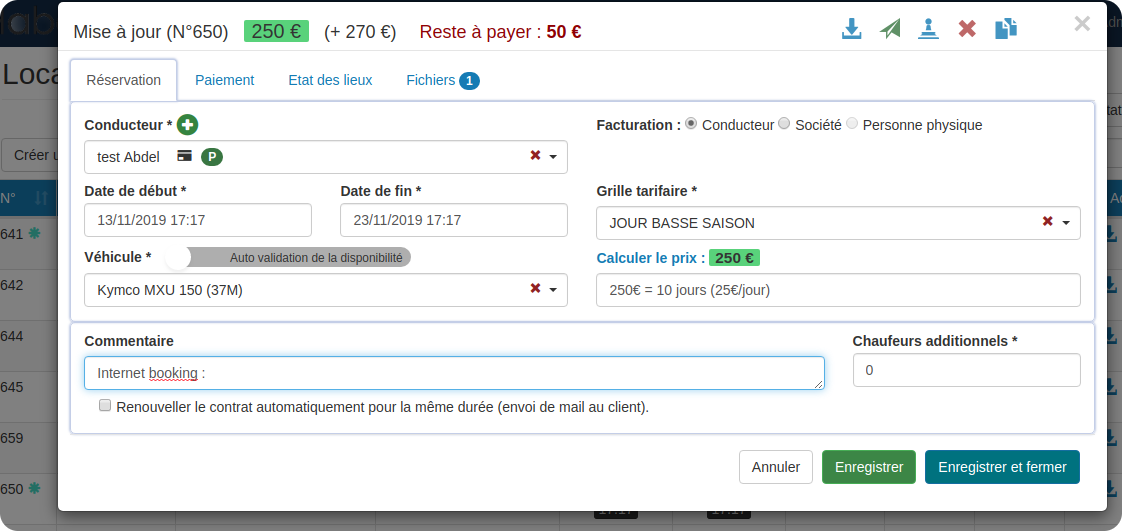Add a new conducteur with green plus
This screenshot has width=1122, height=531.
[x=187, y=125]
